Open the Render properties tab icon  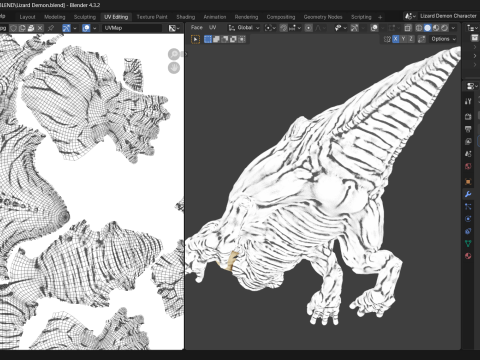point(468,117)
